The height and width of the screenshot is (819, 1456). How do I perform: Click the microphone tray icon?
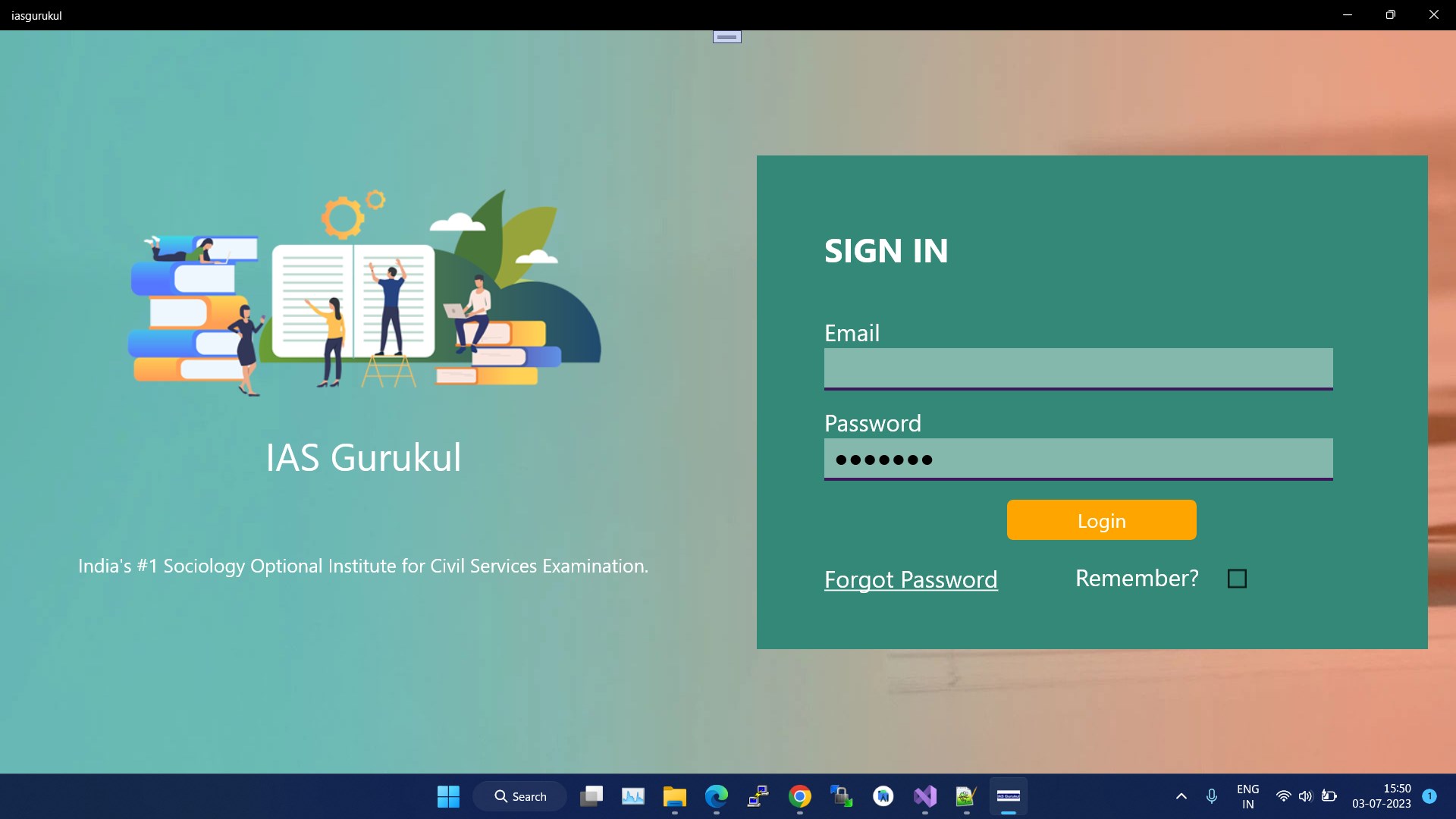pos(1211,796)
